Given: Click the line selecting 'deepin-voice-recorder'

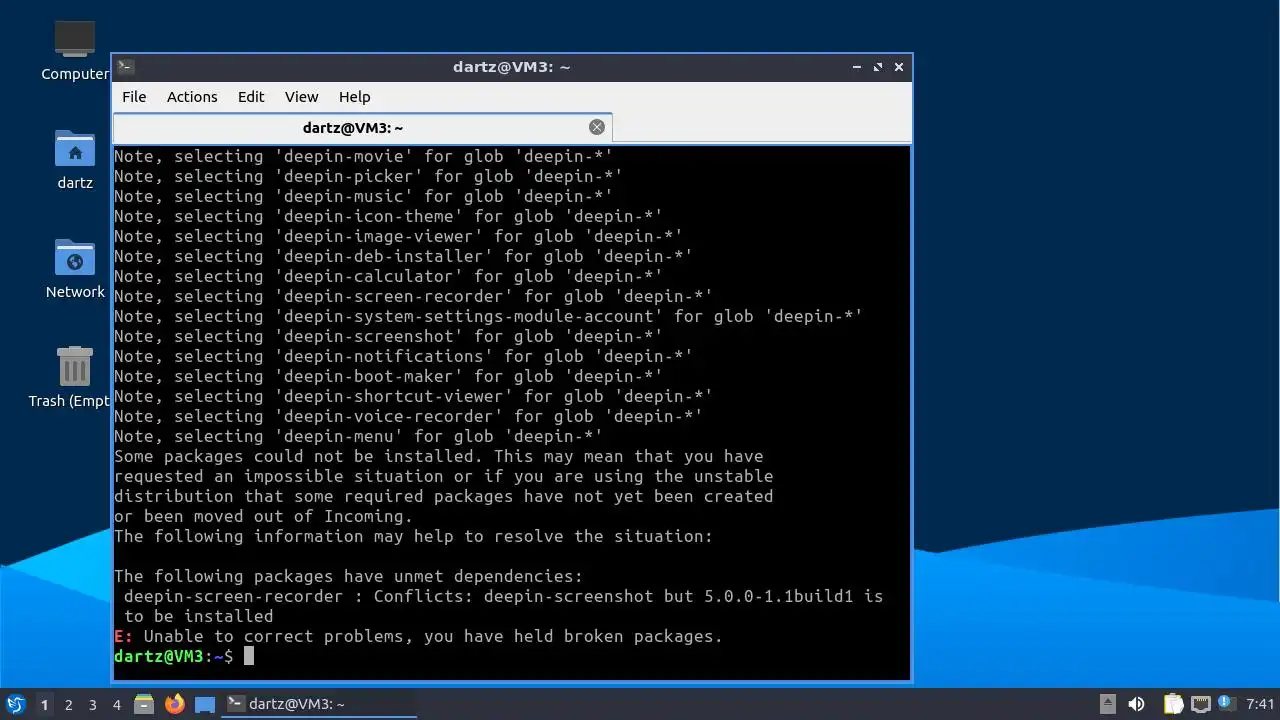Looking at the screenshot, I should click(x=408, y=416).
